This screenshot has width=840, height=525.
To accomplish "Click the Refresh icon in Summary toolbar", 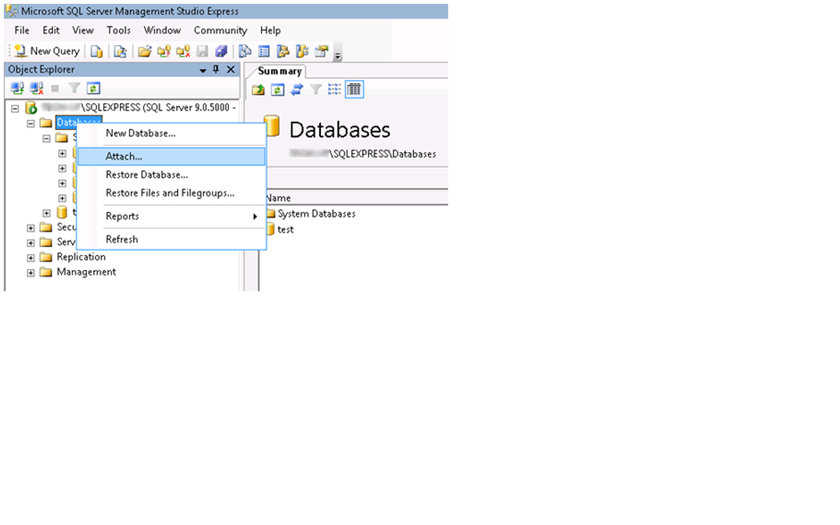I will [278, 89].
